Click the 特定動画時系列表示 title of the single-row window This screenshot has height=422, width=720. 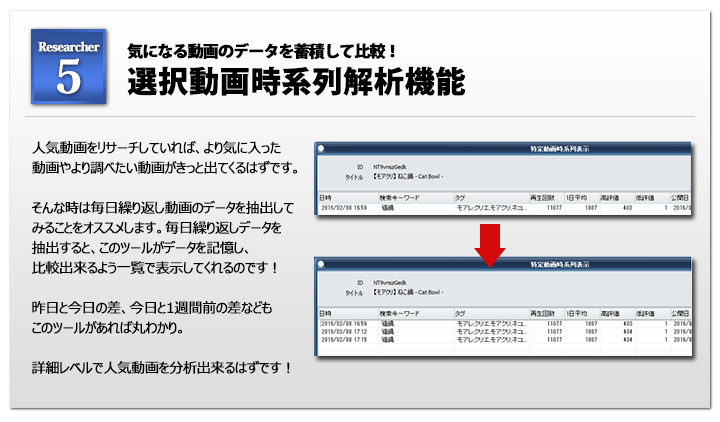tap(559, 149)
